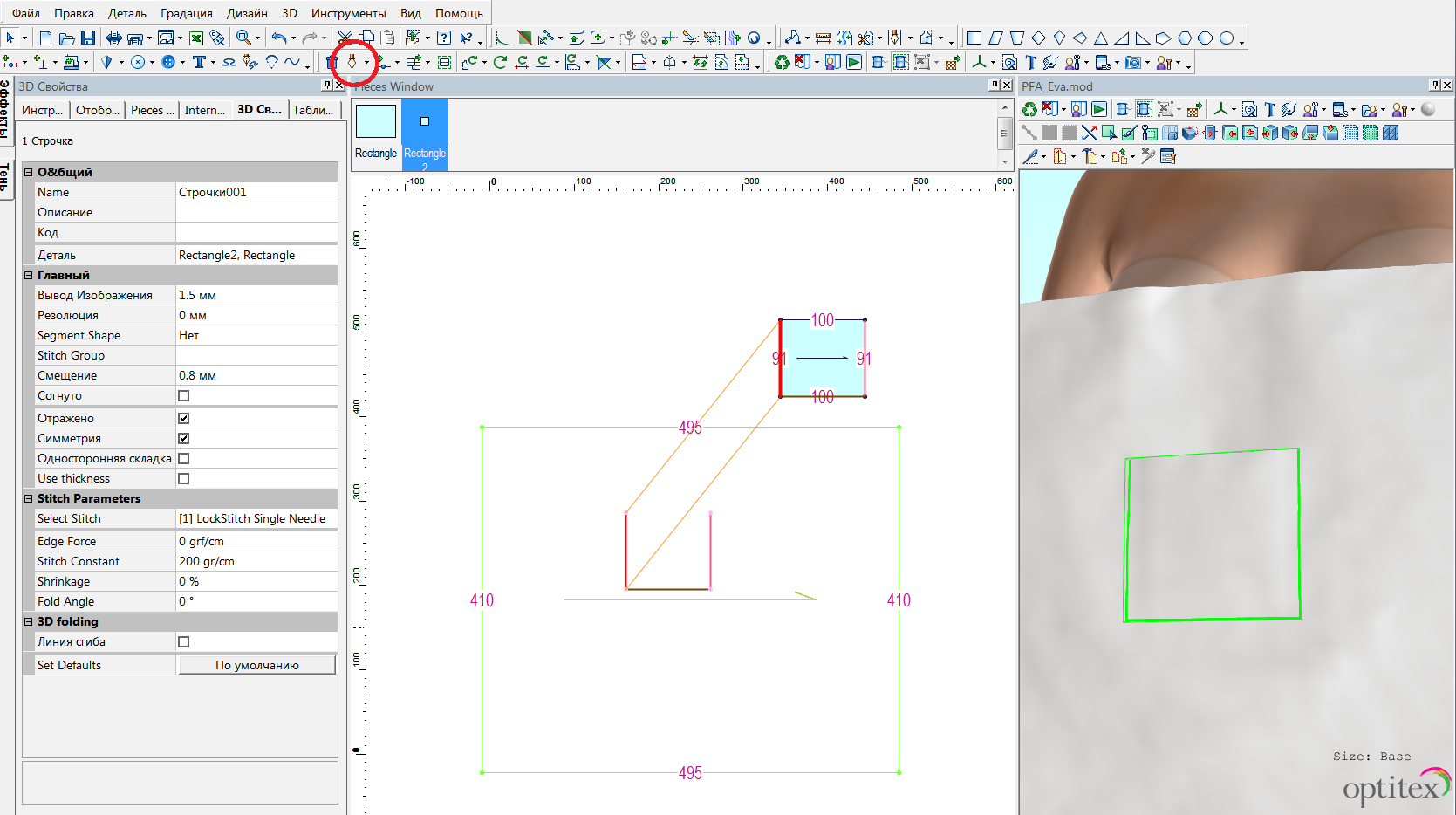Click the Stitch Constant value 200 gr/cm
The image size is (1456, 815).
[257, 562]
